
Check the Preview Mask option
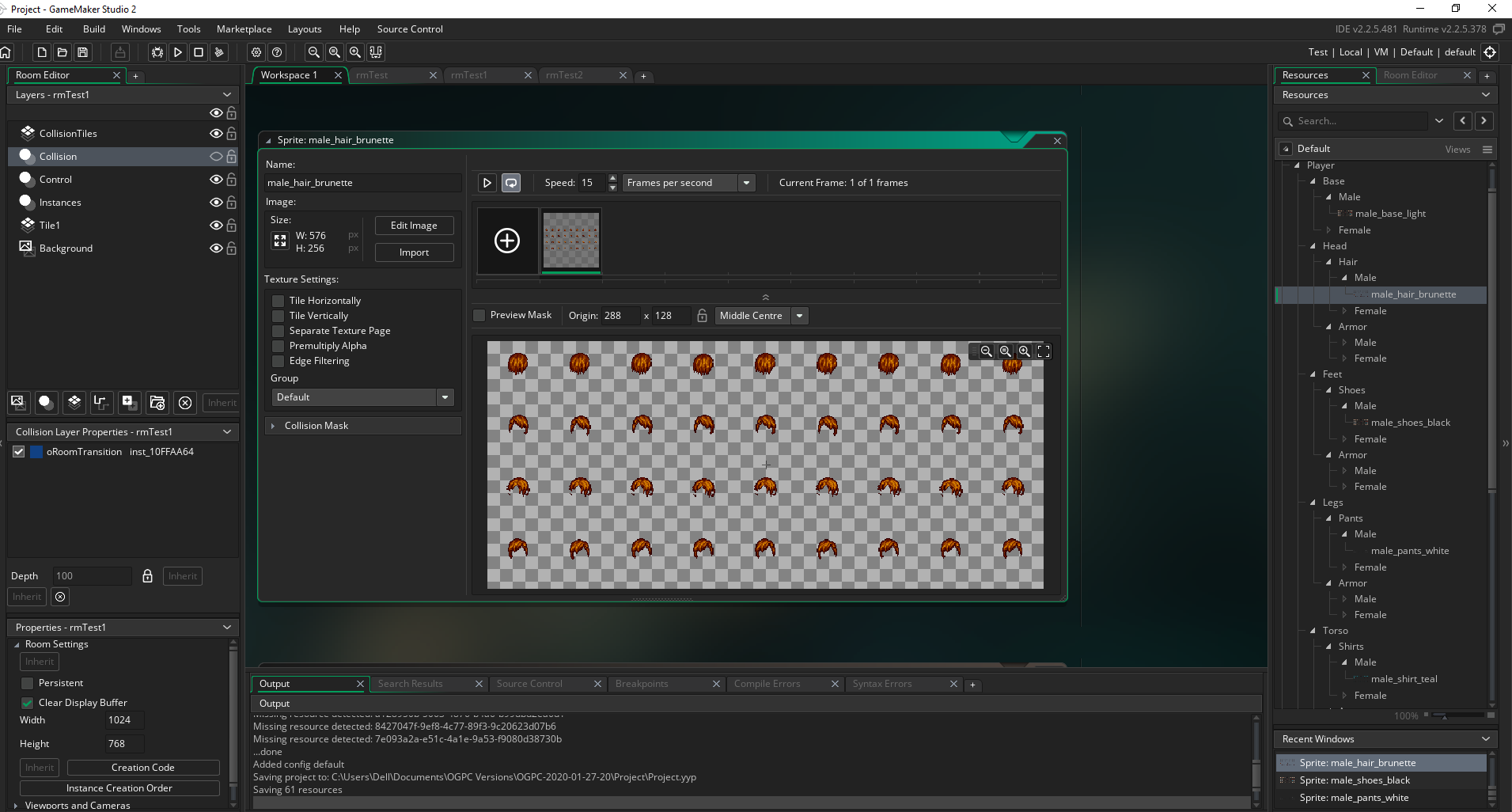click(x=479, y=316)
